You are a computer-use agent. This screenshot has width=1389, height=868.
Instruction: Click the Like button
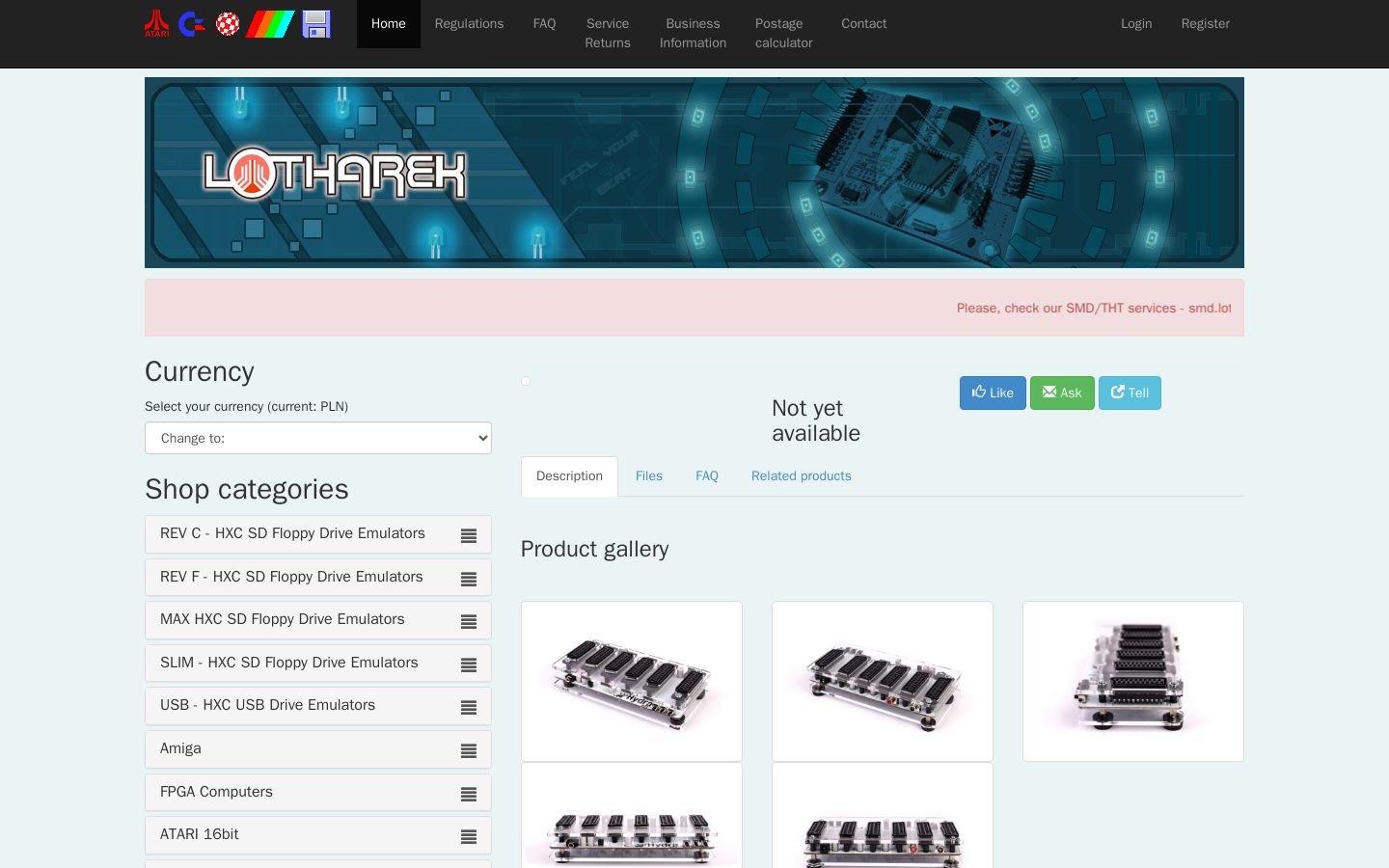click(x=993, y=393)
